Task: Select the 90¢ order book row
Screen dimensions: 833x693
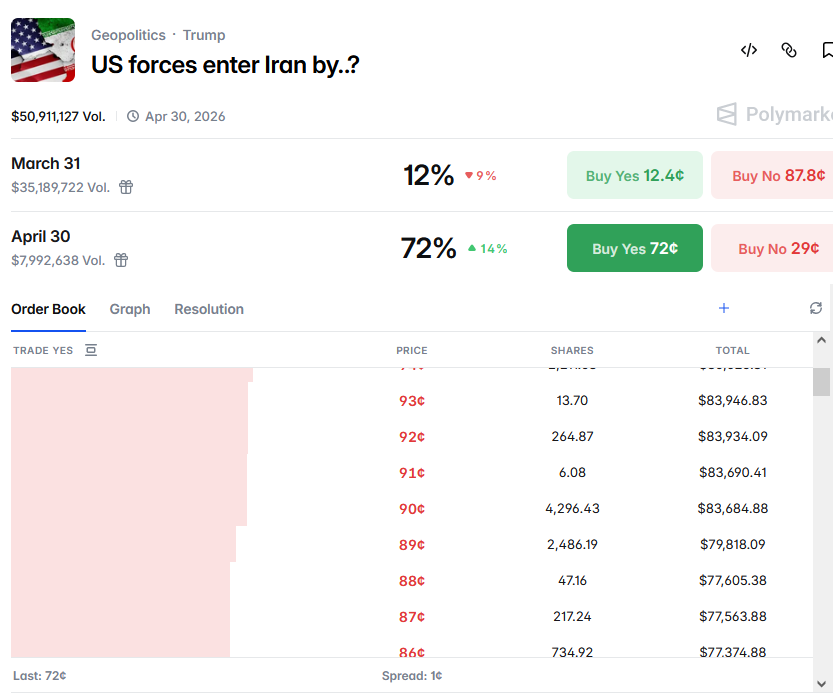Action: point(412,509)
